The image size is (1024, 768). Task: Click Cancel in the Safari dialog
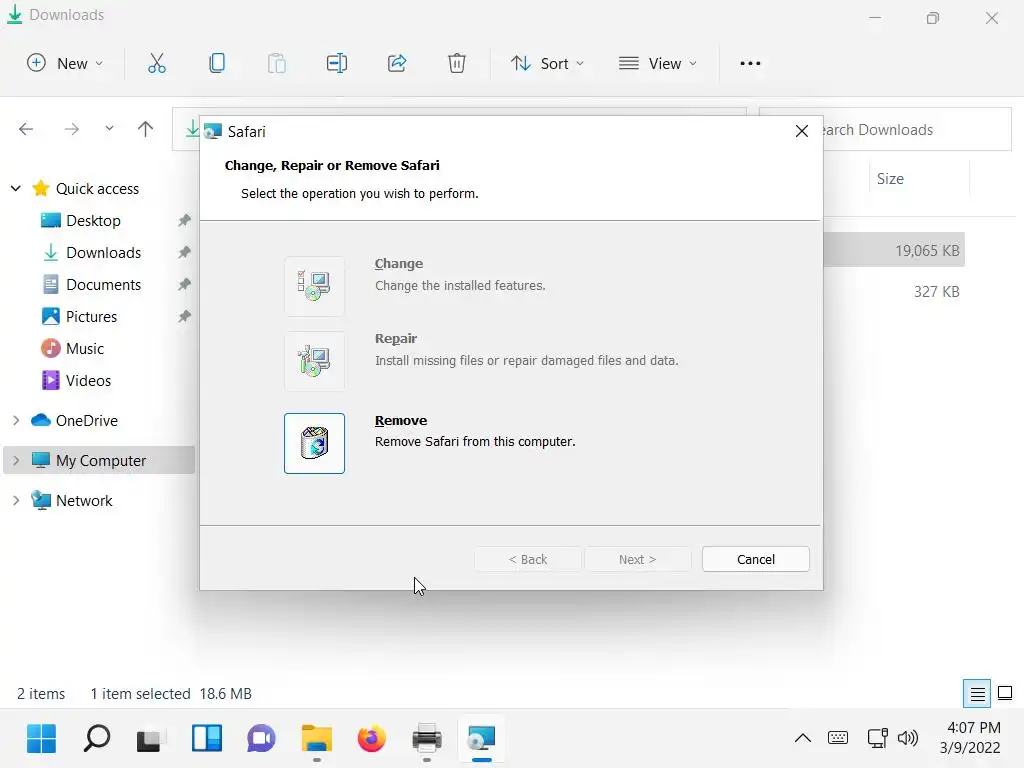click(756, 559)
